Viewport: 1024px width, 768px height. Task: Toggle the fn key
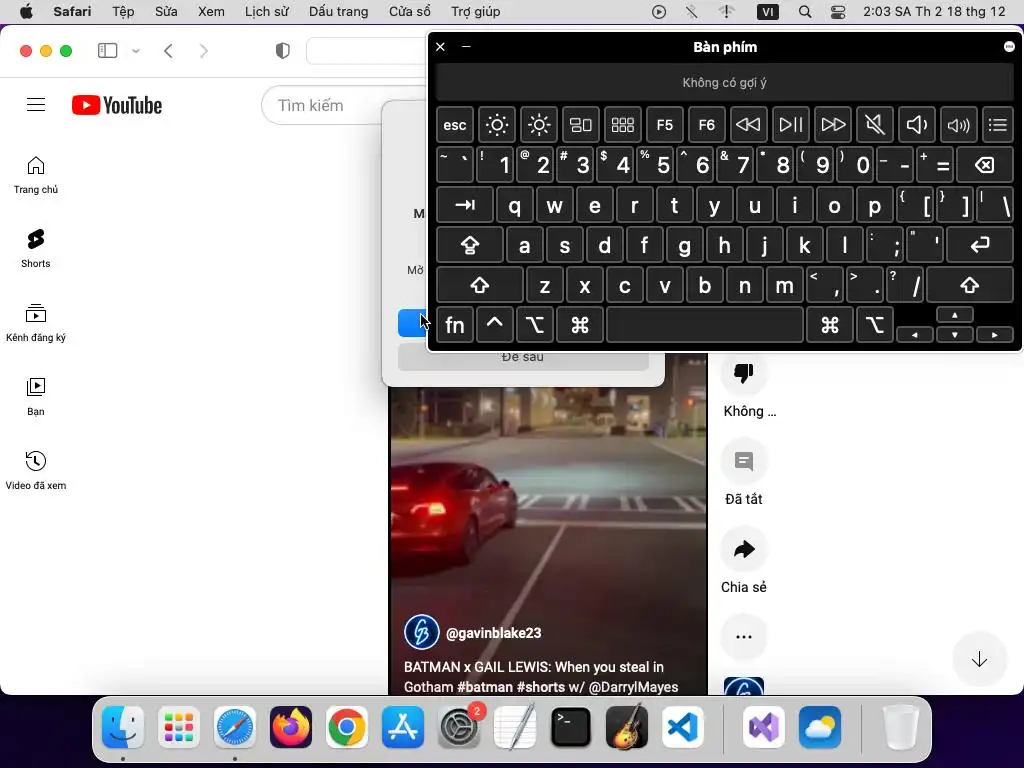tap(455, 325)
